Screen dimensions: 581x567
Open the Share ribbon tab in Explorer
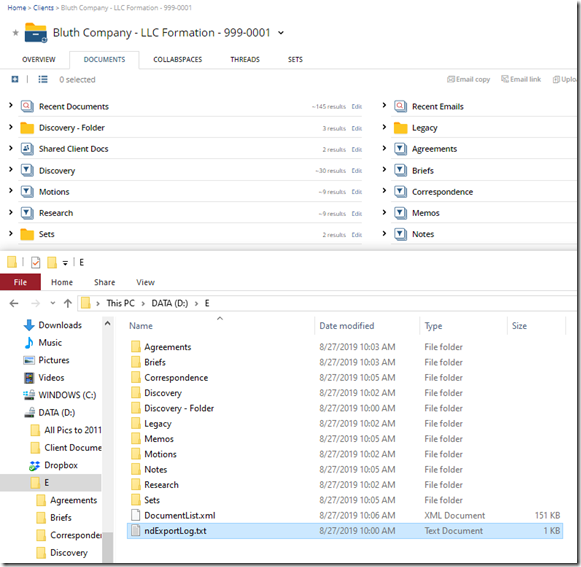coord(104,282)
